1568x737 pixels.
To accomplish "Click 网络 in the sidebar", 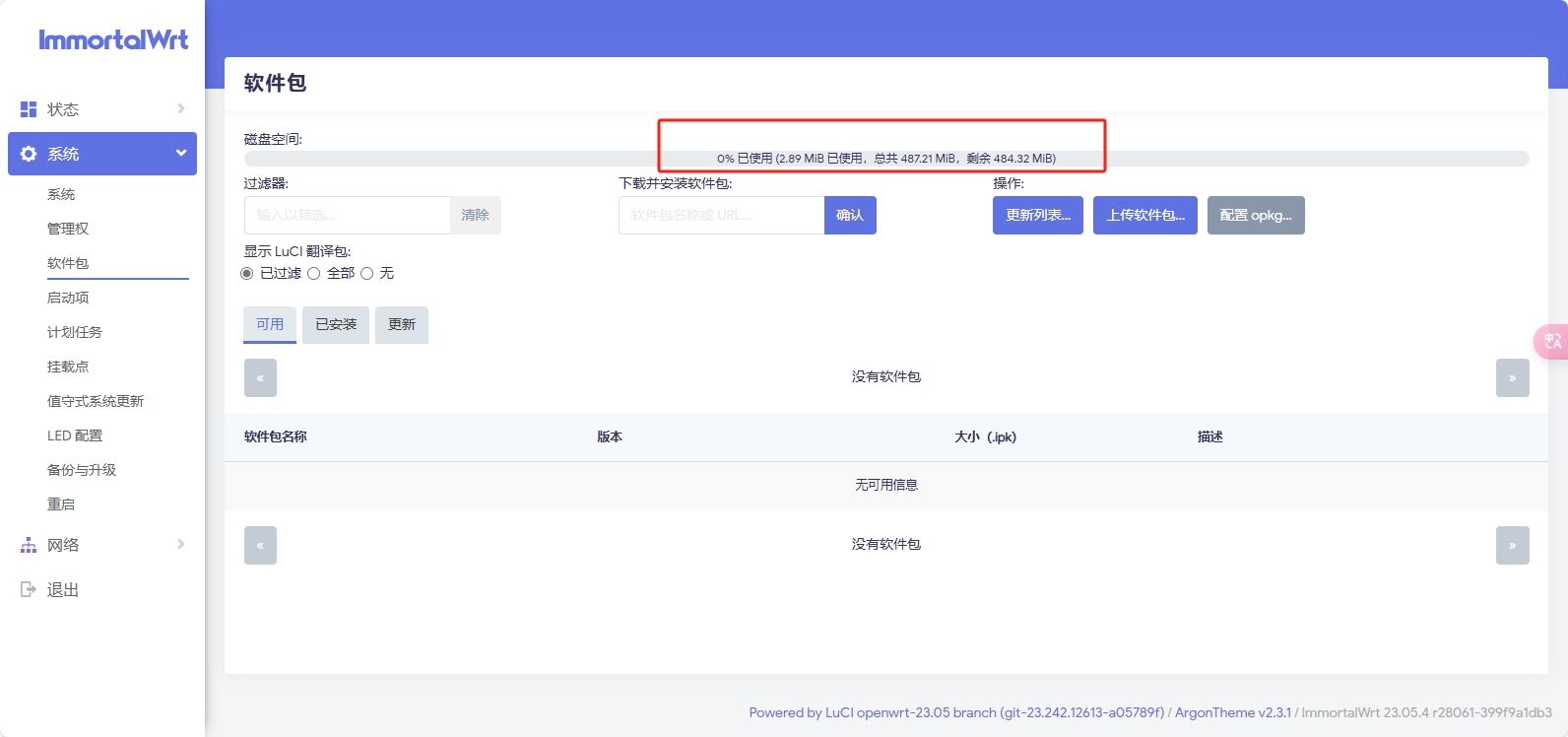I will click(x=63, y=545).
